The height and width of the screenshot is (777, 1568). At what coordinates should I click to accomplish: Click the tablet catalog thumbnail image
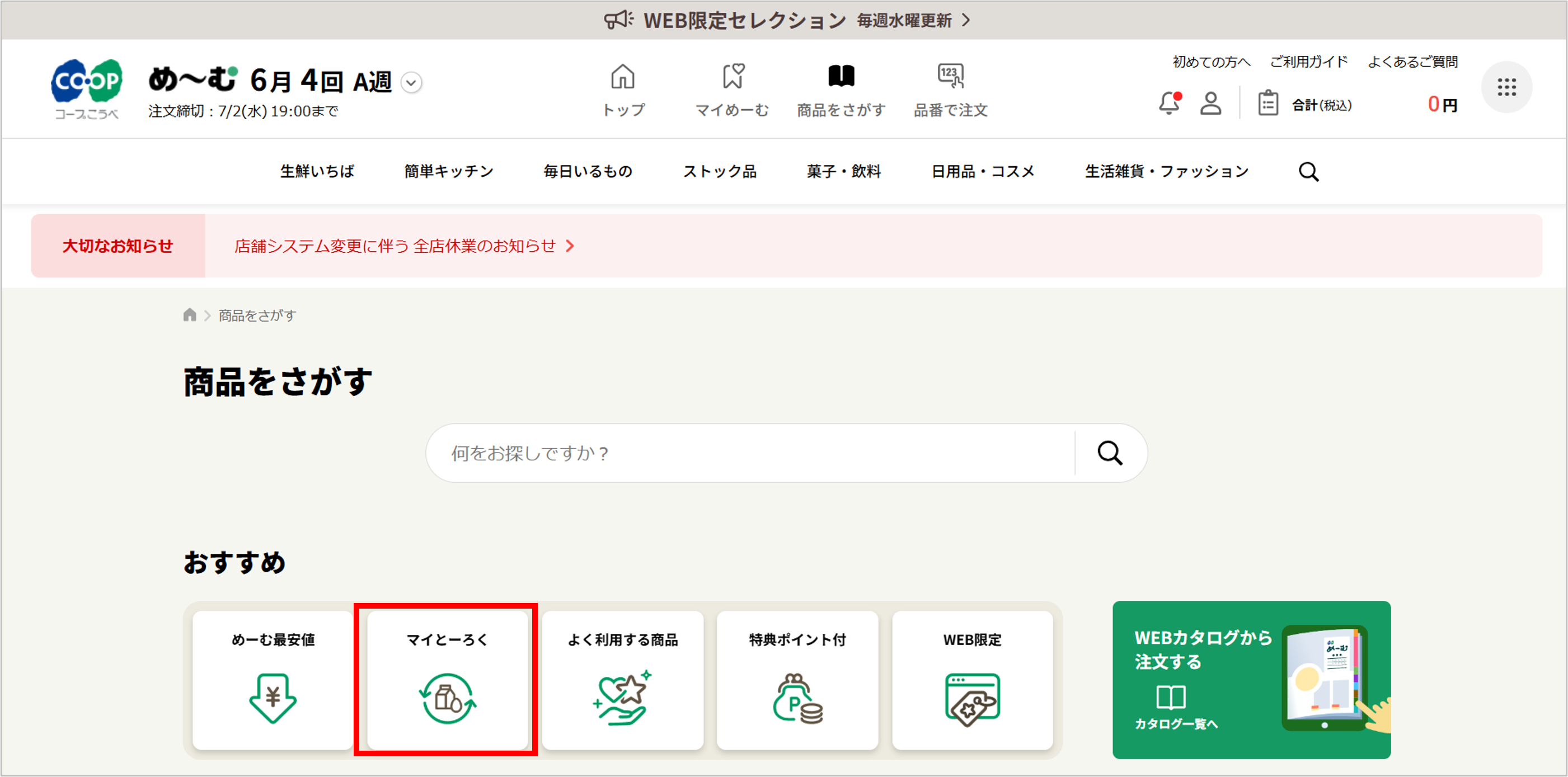(x=1326, y=679)
